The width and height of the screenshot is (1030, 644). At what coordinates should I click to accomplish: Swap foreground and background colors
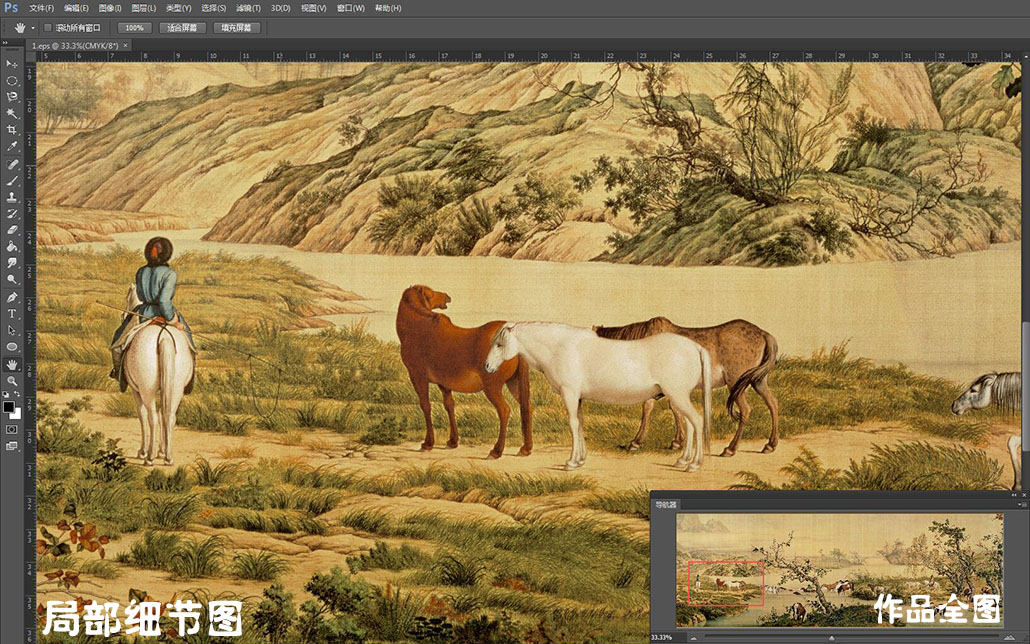[17, 394]
